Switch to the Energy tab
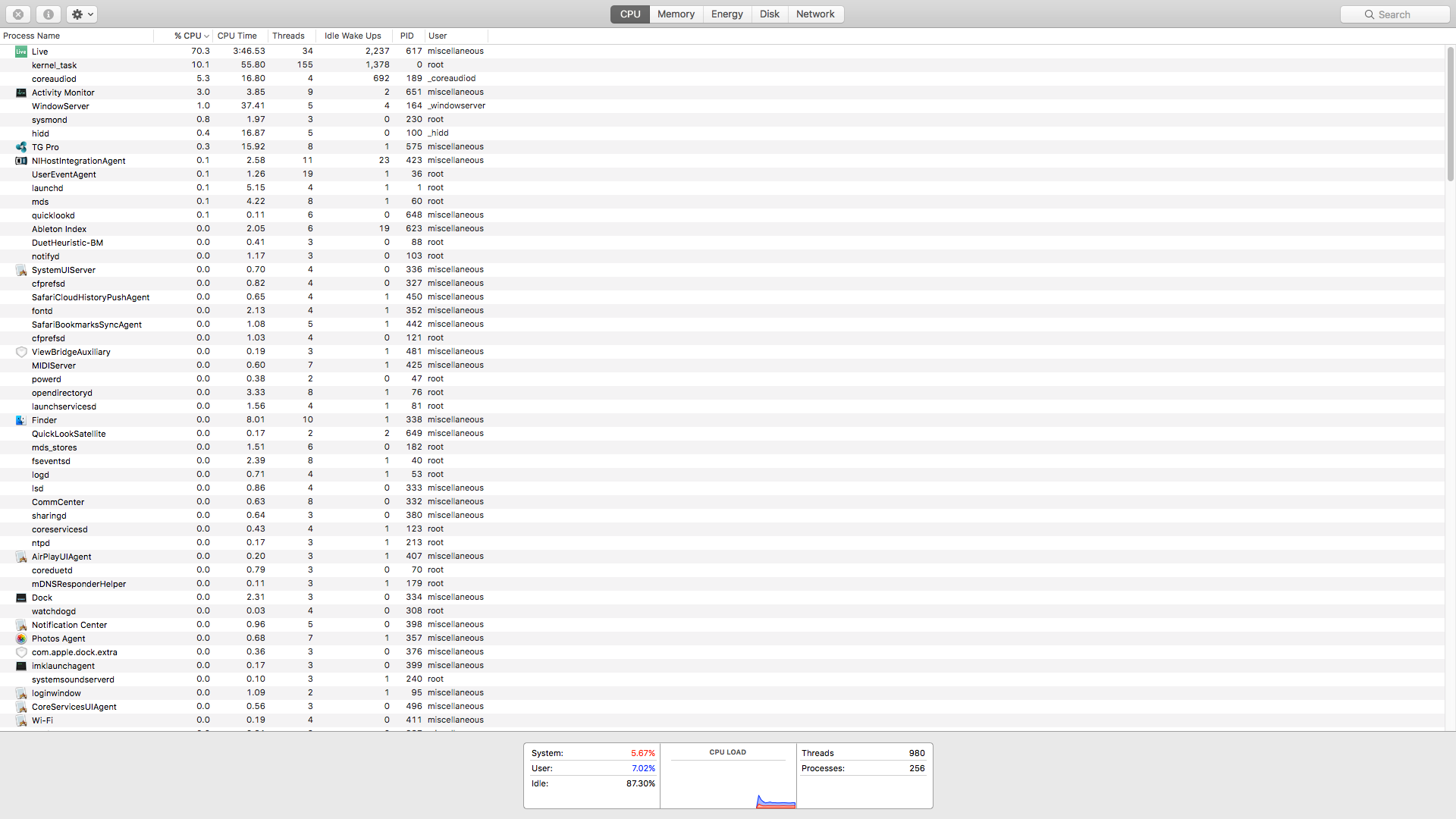The image size is (1456, 819). click(727, 14)
